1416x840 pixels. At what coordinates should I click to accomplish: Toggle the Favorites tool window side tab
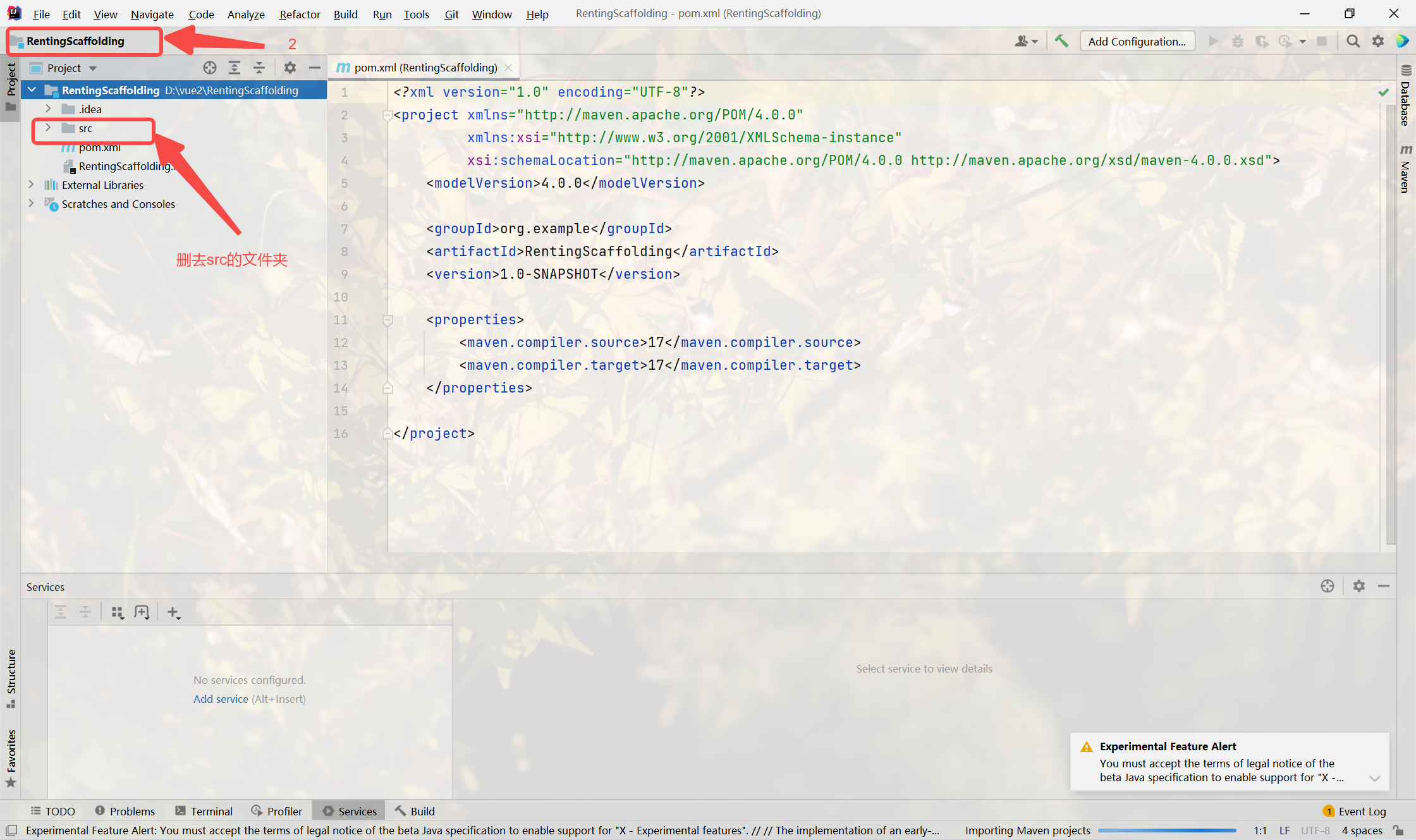(11, 758)
